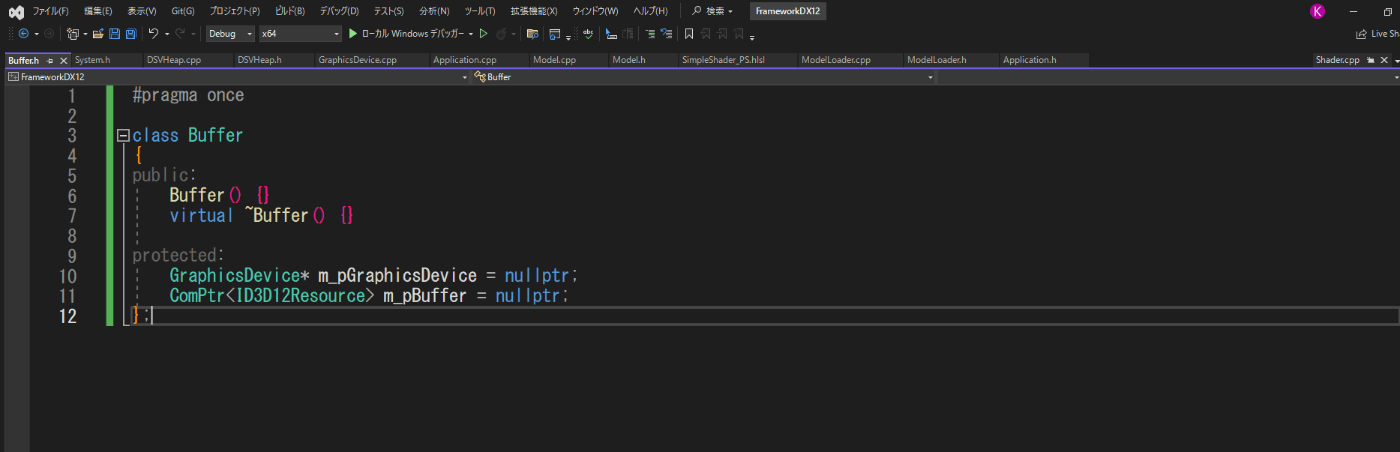Open the 編集(E) menu
This screenshot has width=1400, height=452.
tap(98, 11)
